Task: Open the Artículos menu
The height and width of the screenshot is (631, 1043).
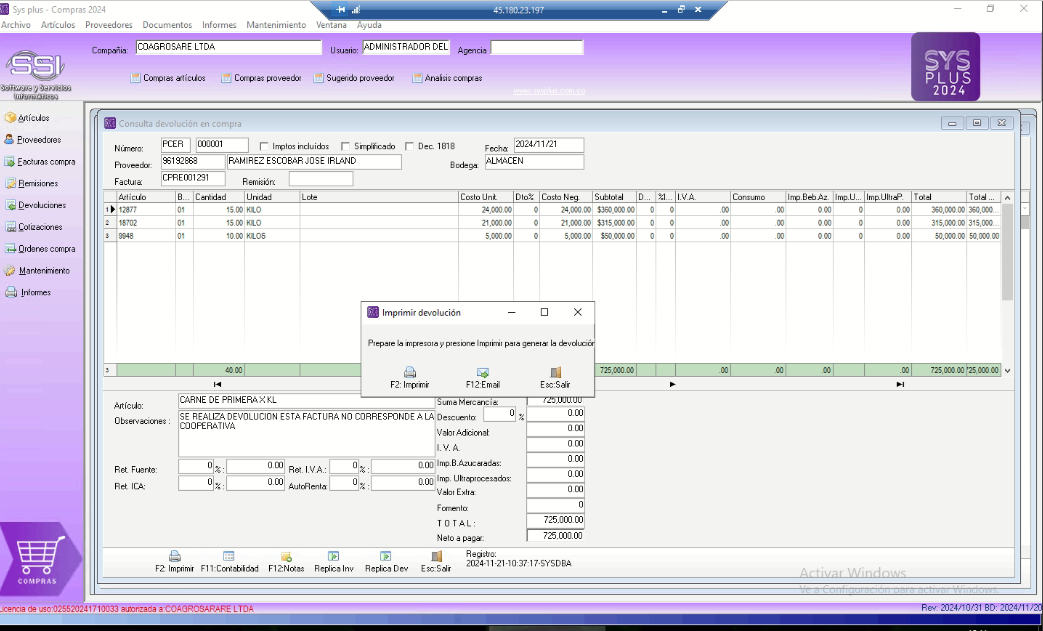Action: pos(58,25)
